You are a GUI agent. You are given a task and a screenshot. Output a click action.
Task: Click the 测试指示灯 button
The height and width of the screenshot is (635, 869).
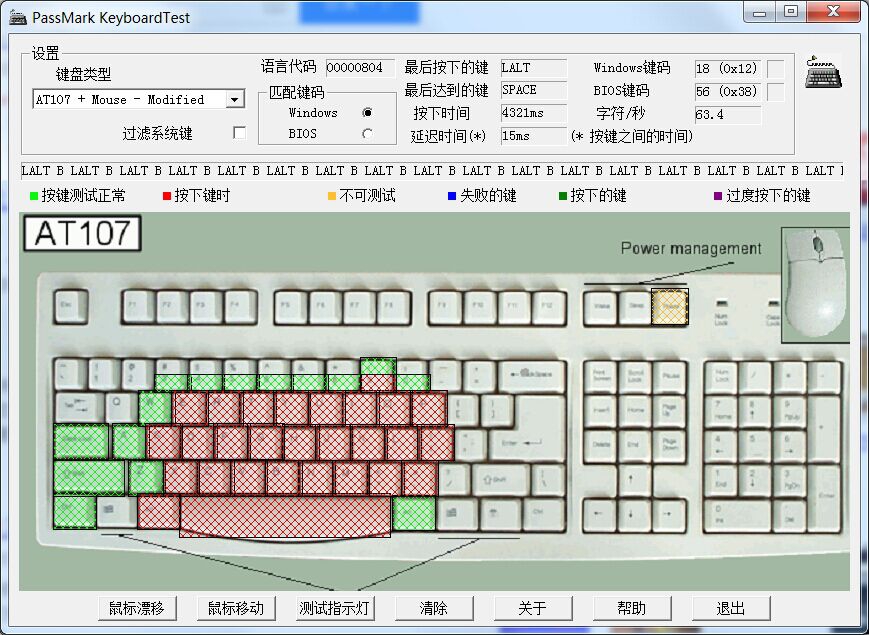point(335,608)
